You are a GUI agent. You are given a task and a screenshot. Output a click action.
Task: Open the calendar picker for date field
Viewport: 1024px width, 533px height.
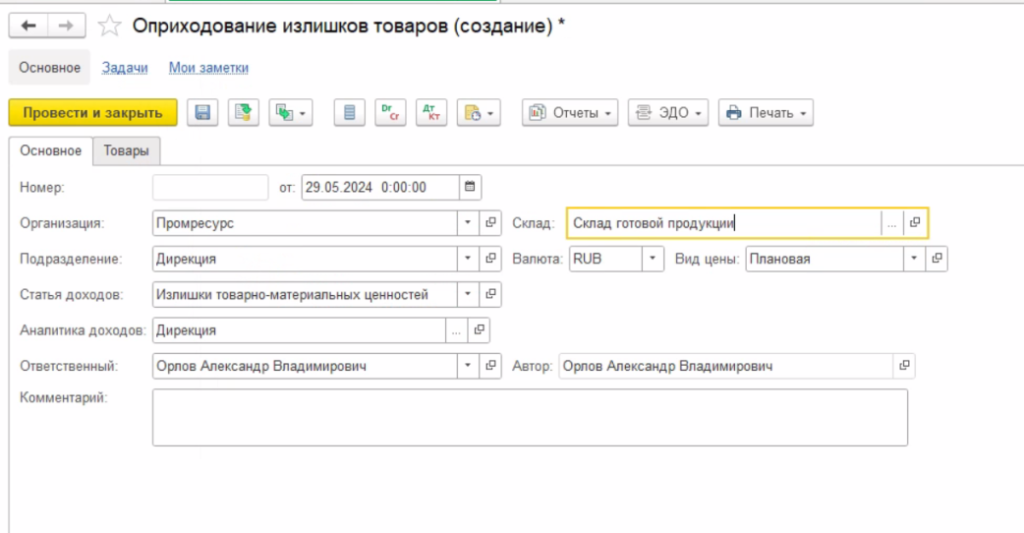tap(471, 187)
